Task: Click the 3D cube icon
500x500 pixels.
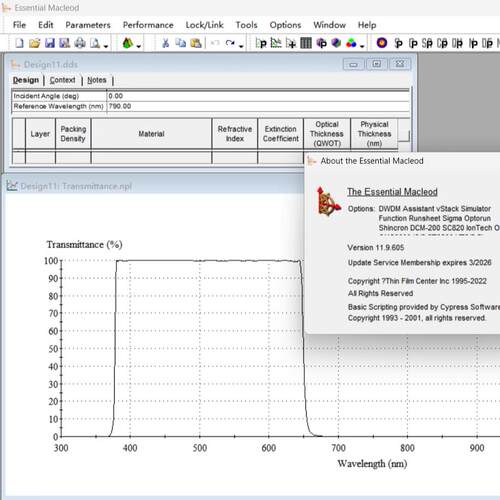Action: (x=336, y=43)
